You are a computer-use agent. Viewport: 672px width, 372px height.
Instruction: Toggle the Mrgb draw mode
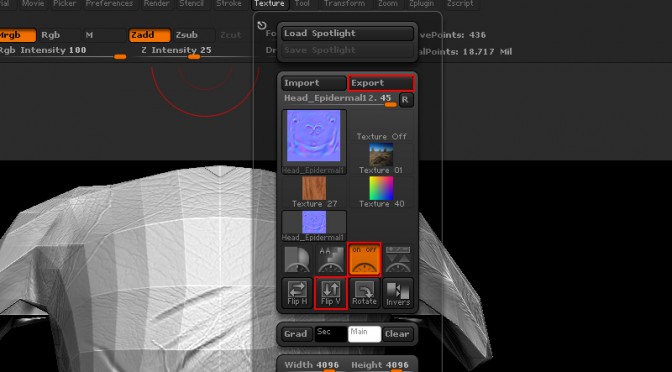tap(17, 36)
